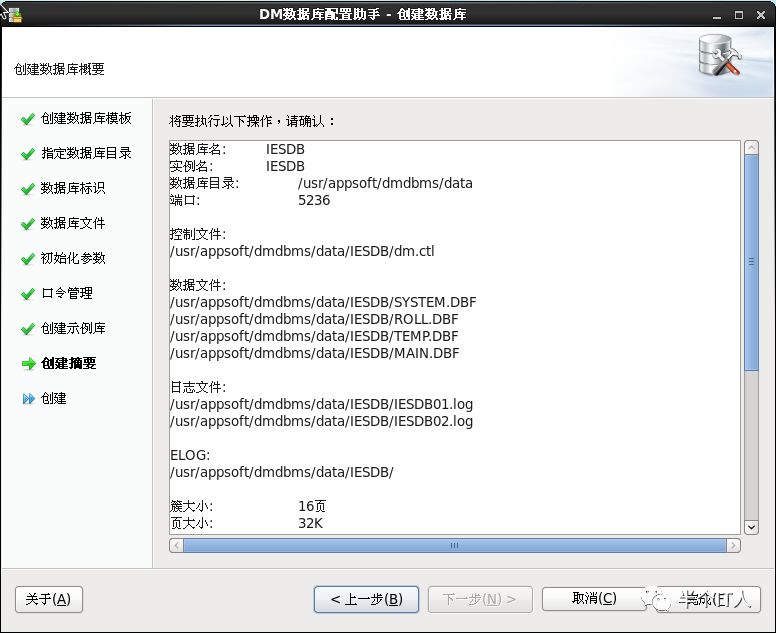Select the 数据库文件 step
The width and height of the screenshot is (776, 633).
(73, 223)
